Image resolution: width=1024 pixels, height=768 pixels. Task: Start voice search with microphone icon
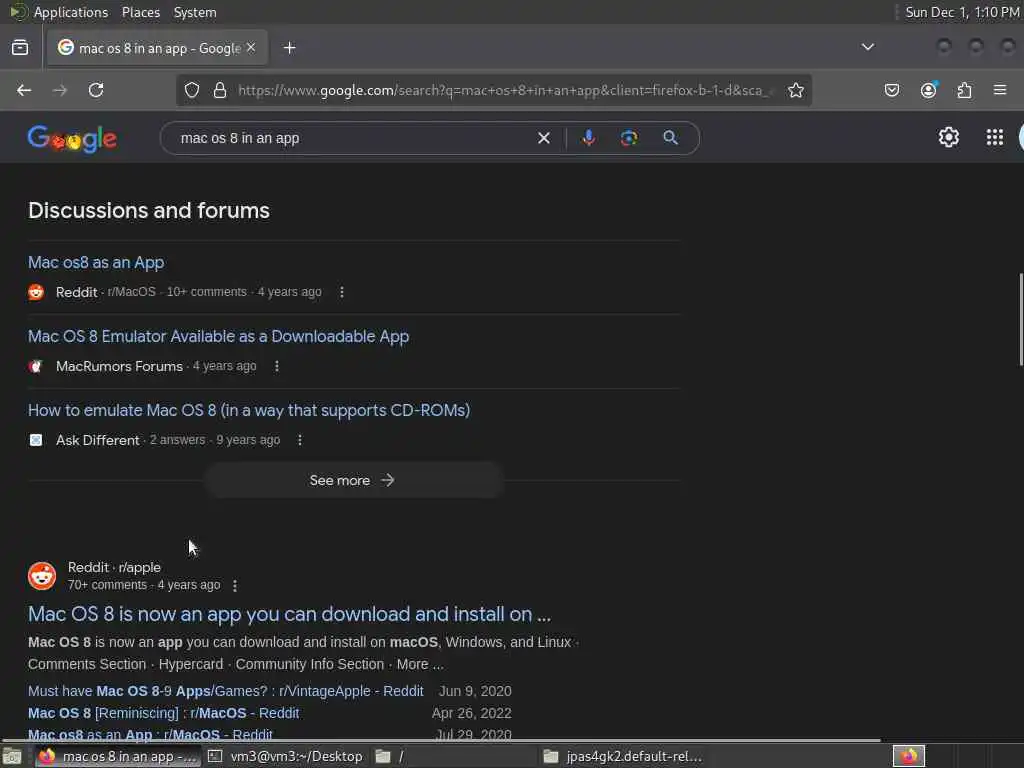pos(588,138)
